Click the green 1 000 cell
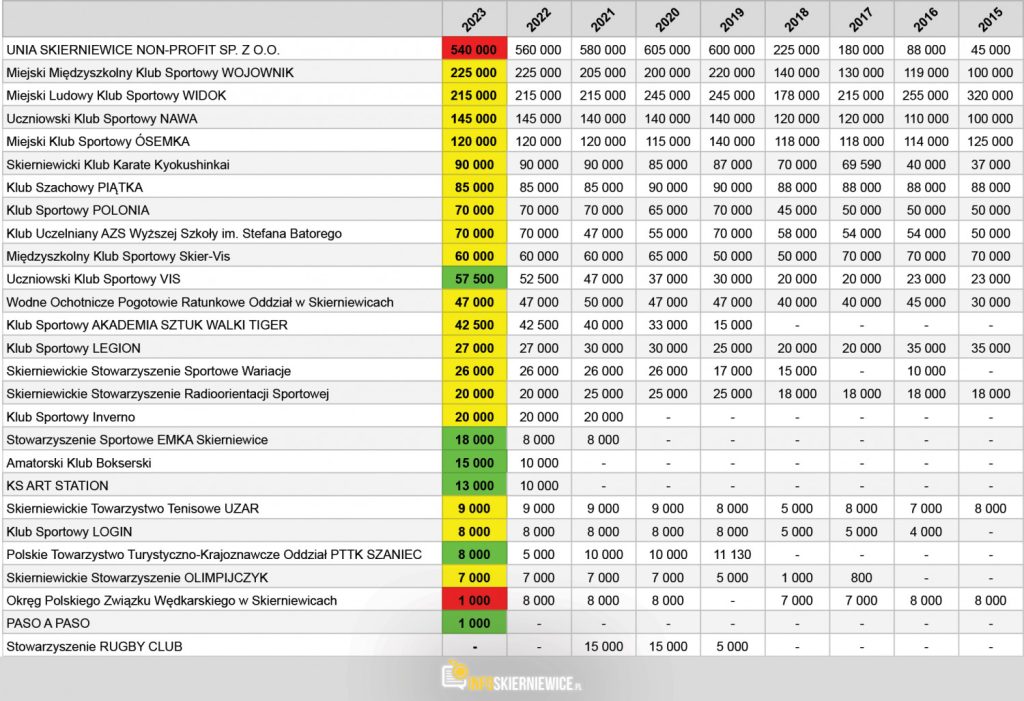 pyautogui.click(x=474, y=623)
